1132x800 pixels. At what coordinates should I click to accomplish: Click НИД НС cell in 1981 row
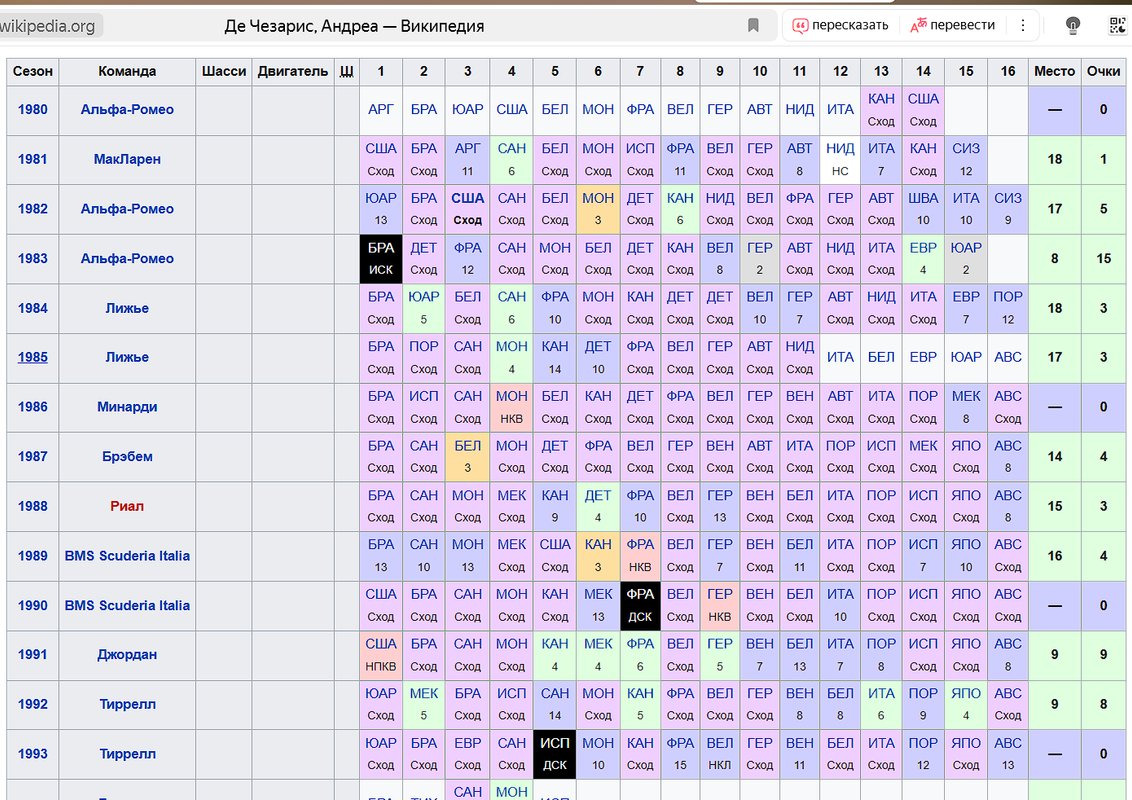coord(840,160)
